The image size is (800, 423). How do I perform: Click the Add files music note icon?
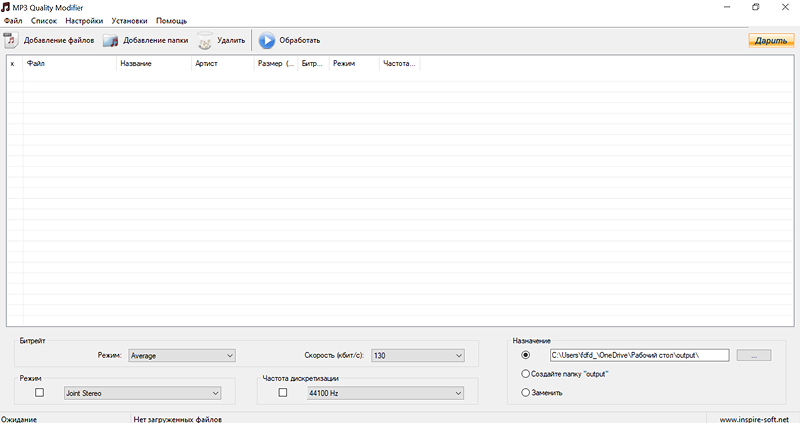point(11,41)
